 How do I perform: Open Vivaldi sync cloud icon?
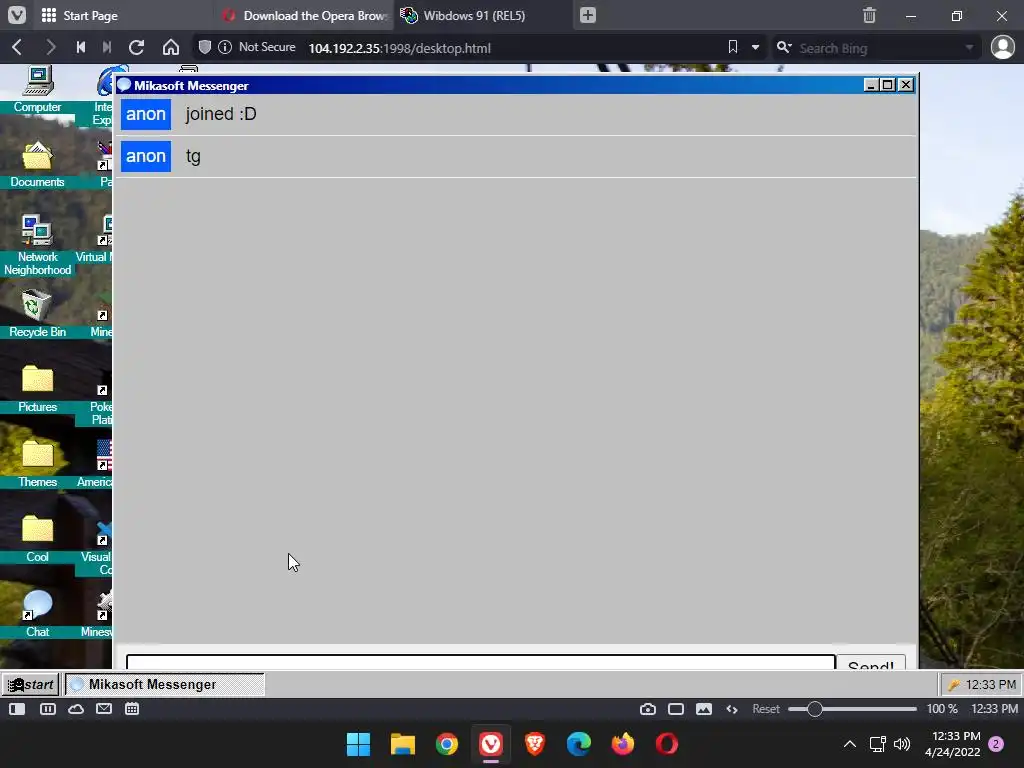point(76,709)
